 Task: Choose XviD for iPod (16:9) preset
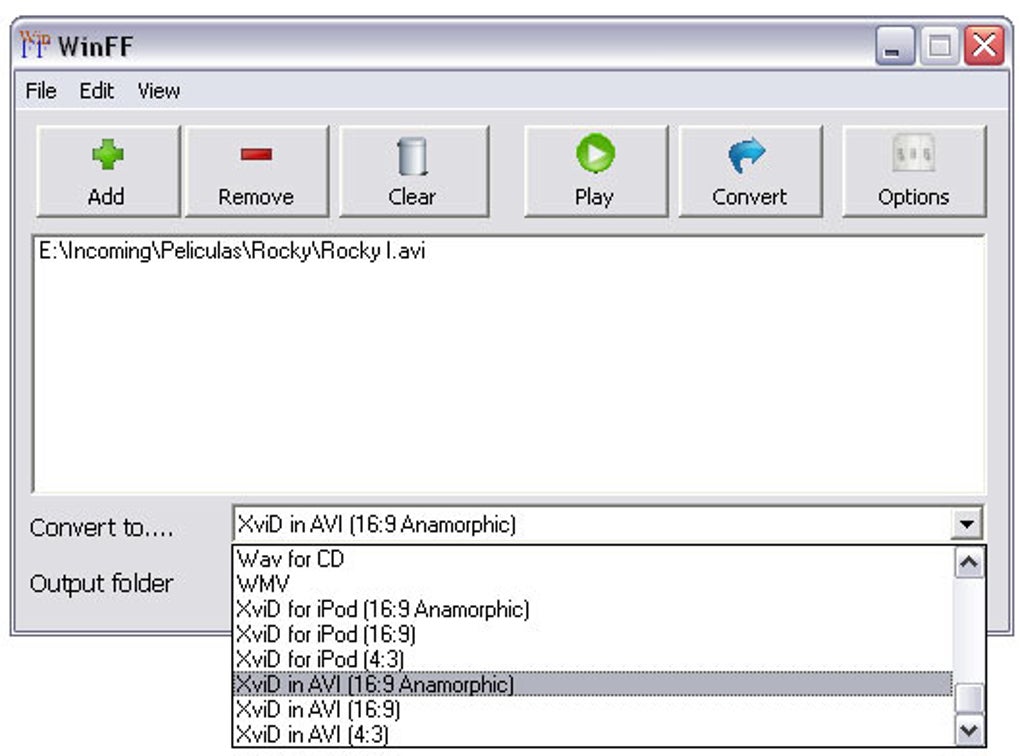pos(593,634)
